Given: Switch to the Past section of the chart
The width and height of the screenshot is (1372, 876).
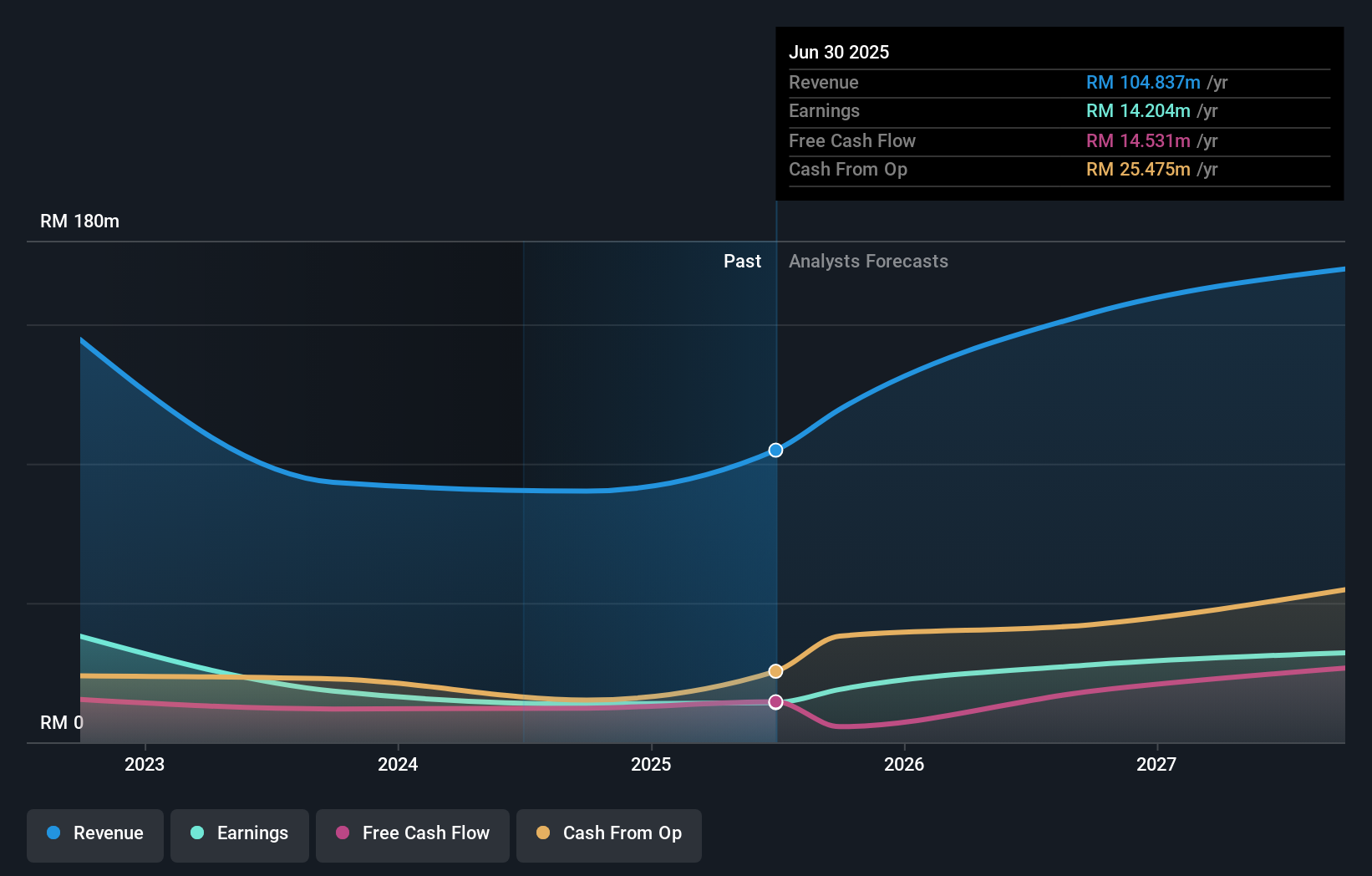Looking at the screenshot, I should coord(742,261).
